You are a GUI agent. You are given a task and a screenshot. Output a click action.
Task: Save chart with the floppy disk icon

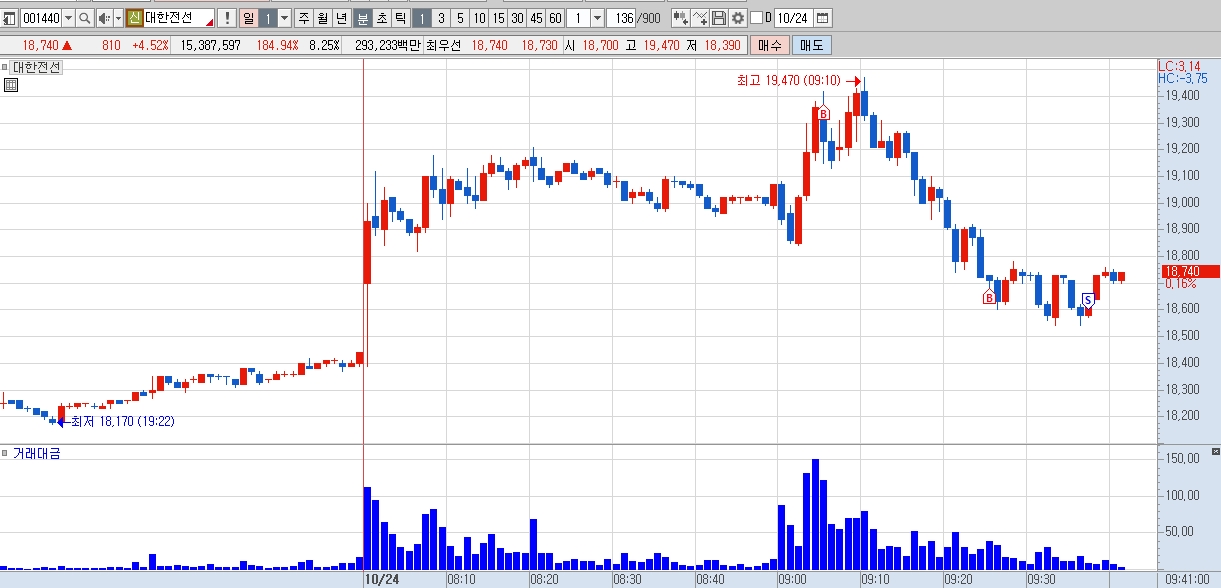(718, 18)
